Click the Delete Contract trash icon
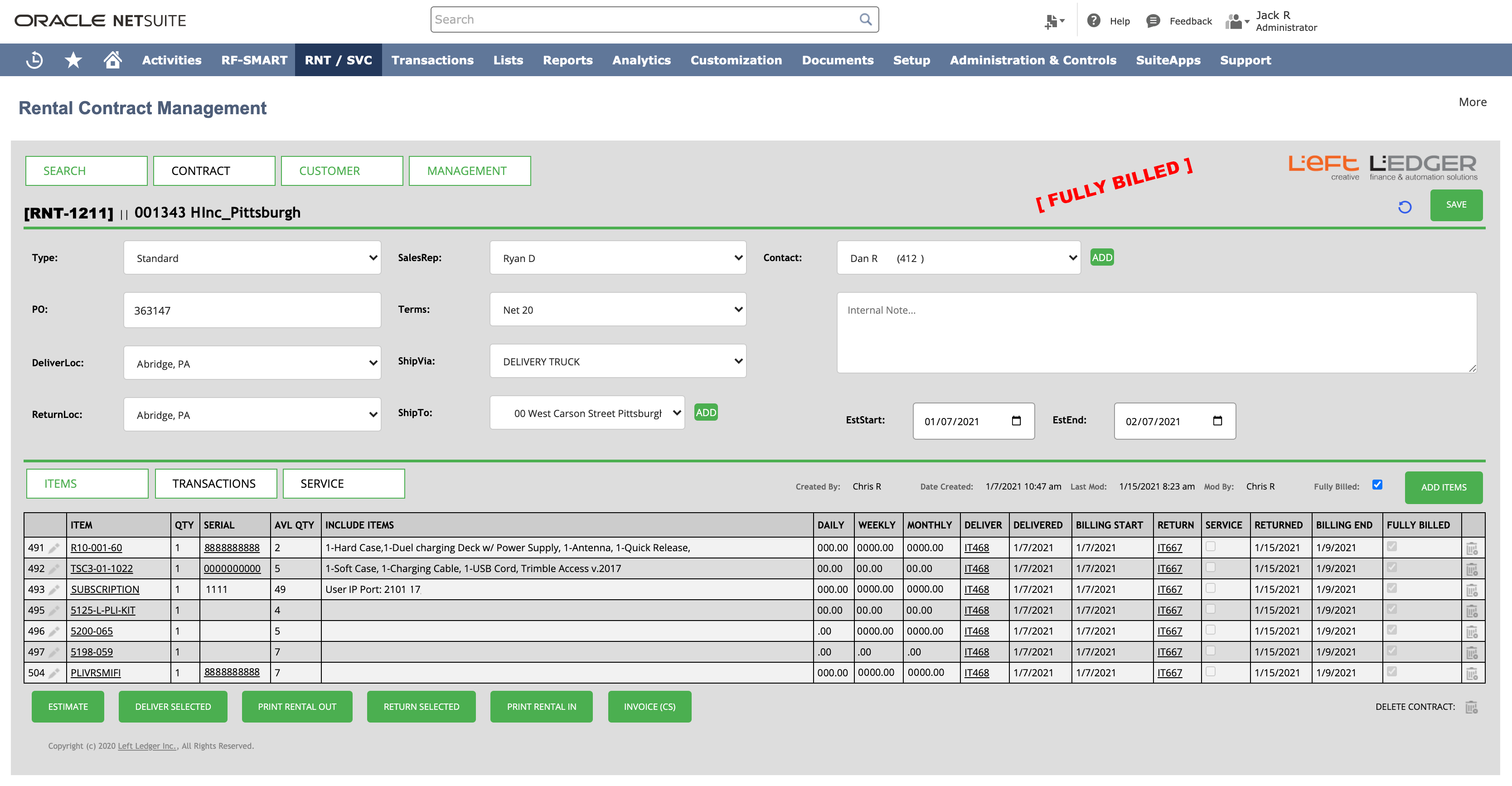 click(x=1471, y=707)
